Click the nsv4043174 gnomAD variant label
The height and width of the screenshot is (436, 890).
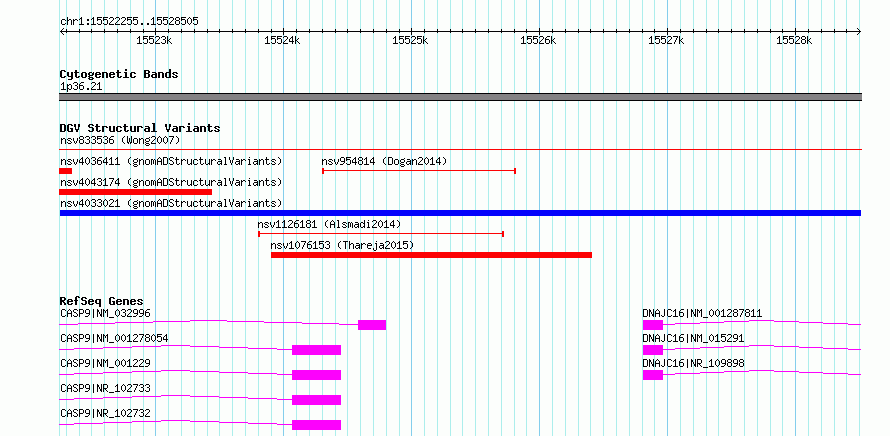[x=171, y=182]
